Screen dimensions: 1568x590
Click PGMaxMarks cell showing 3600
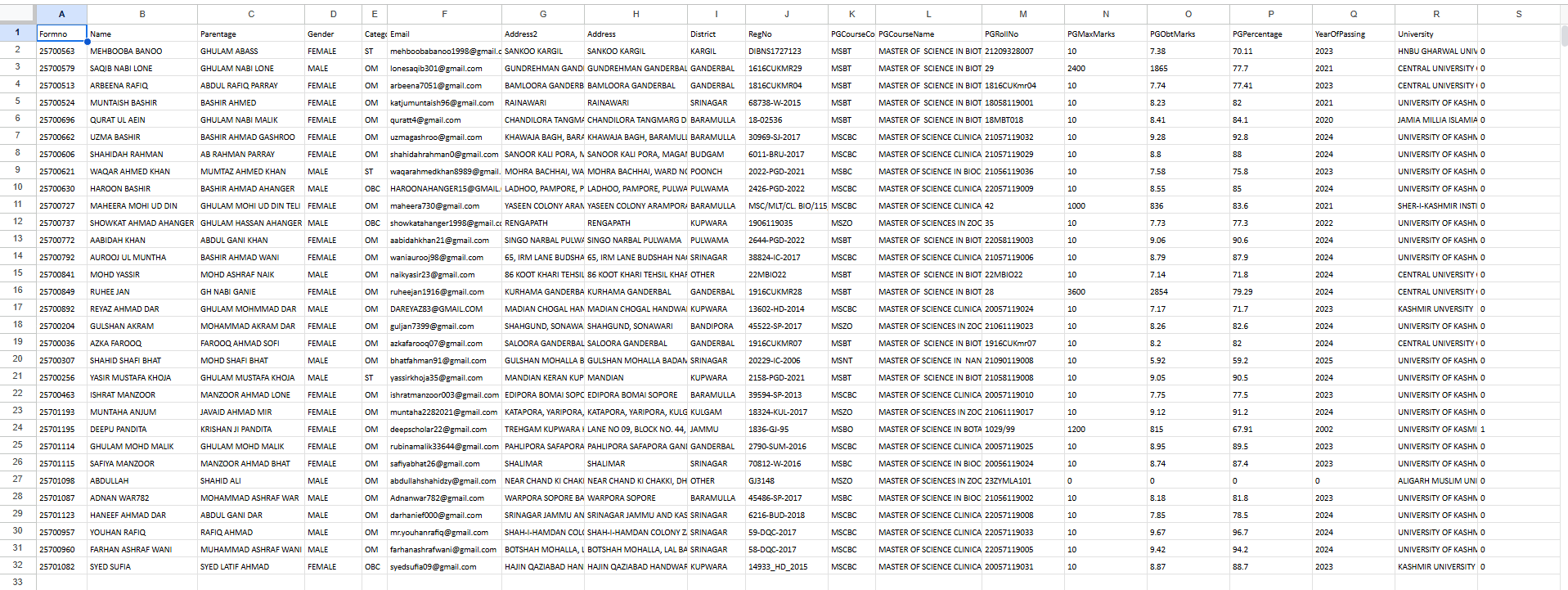(1105, 291)
